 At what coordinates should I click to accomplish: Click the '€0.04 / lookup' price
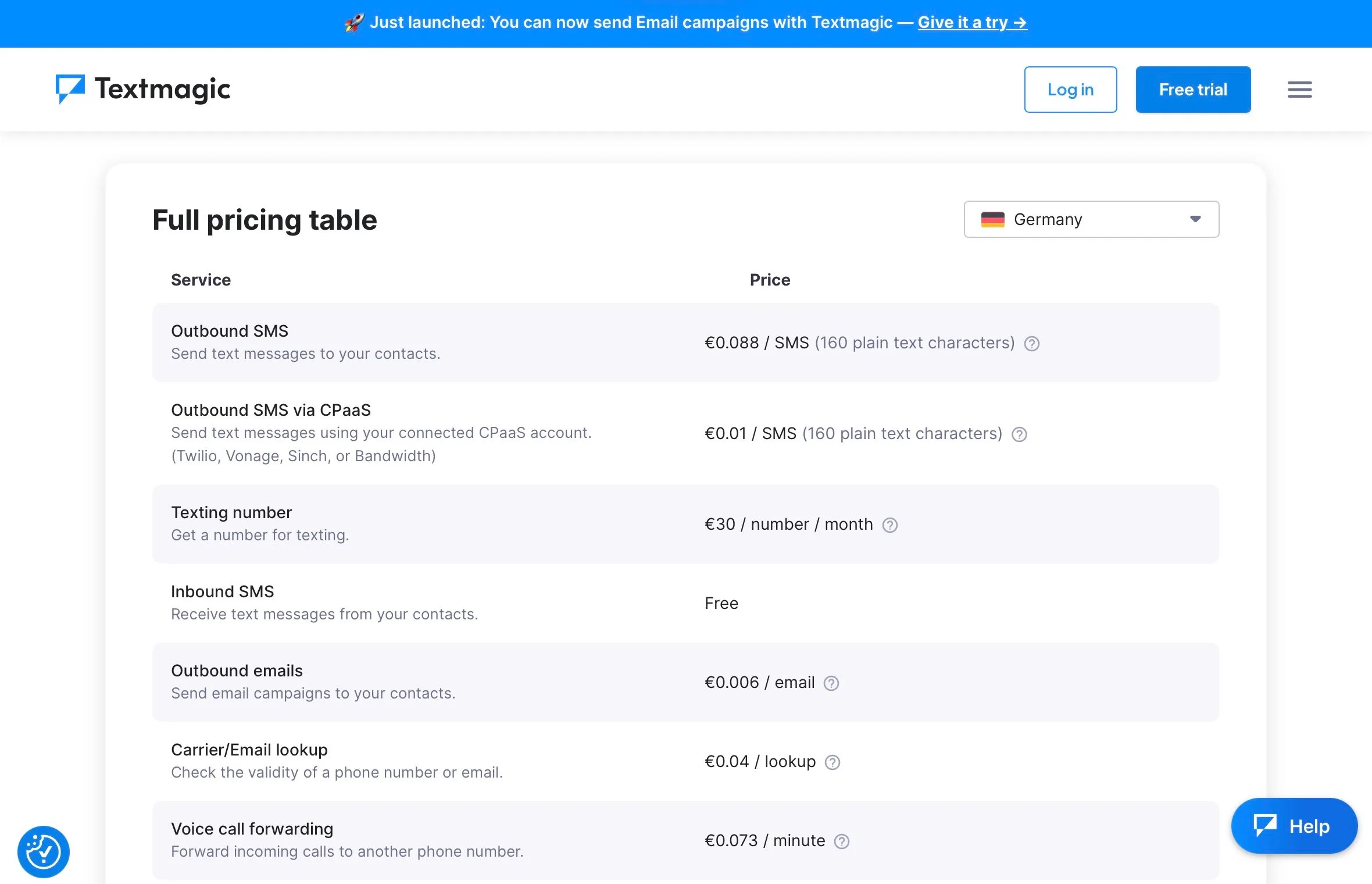(x=760, y=761)
